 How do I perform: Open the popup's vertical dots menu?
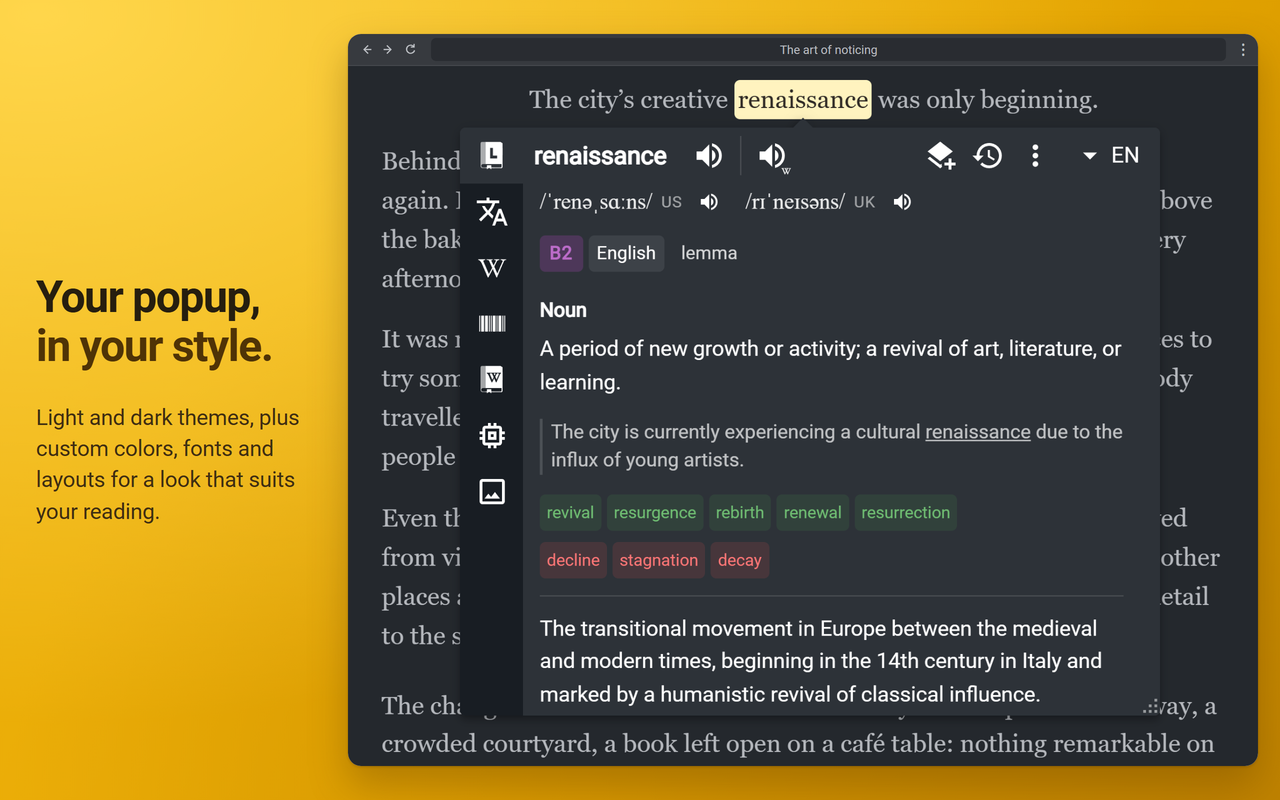pyautogui.click(x=1035, y=156)
